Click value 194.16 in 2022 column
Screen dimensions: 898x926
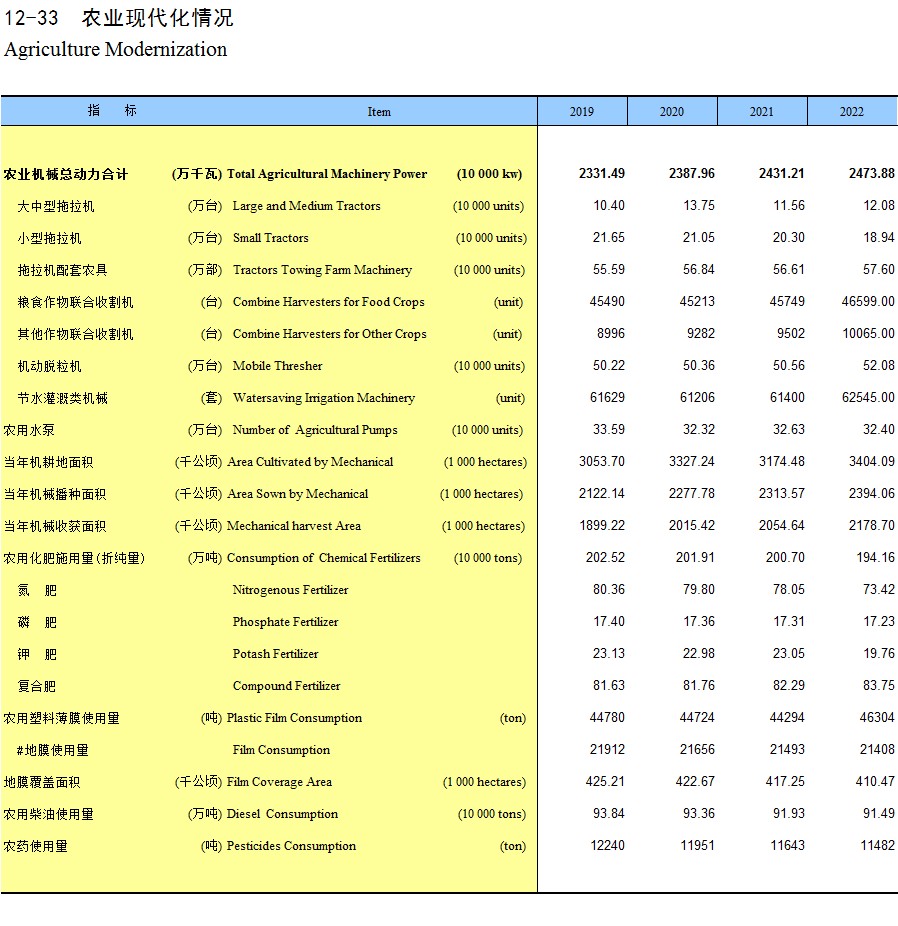click(876, 557)
